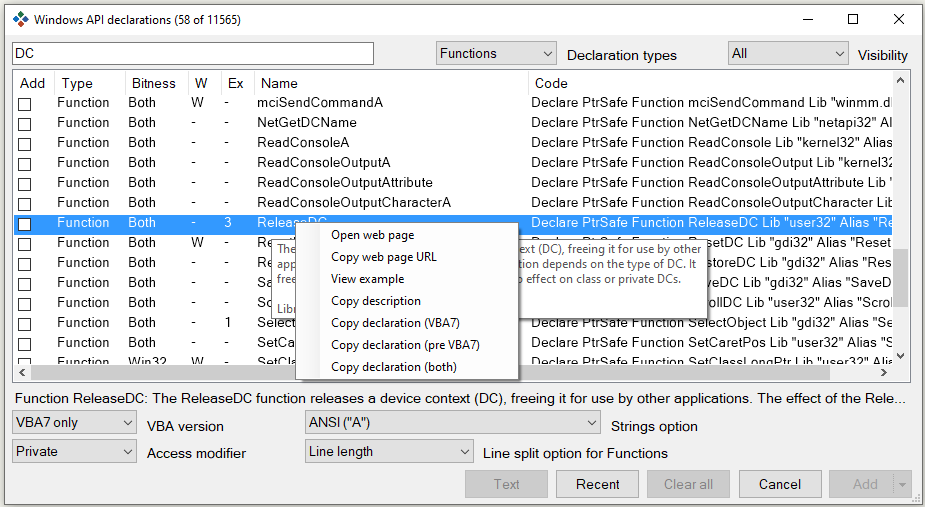Open the Private access modifier dropdown
The width and height of the screenshot is (925, 507).
tap(74, 452)
